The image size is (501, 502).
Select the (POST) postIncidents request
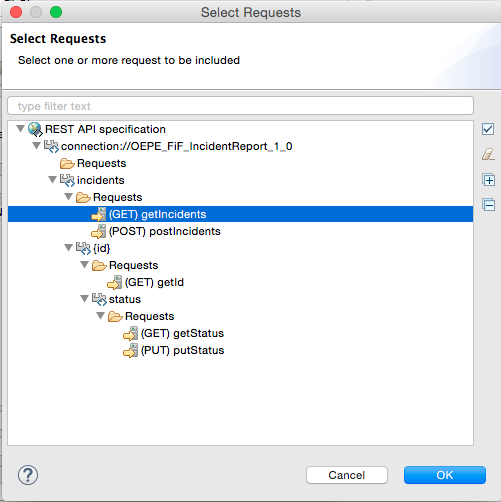(x=165, y=231)
